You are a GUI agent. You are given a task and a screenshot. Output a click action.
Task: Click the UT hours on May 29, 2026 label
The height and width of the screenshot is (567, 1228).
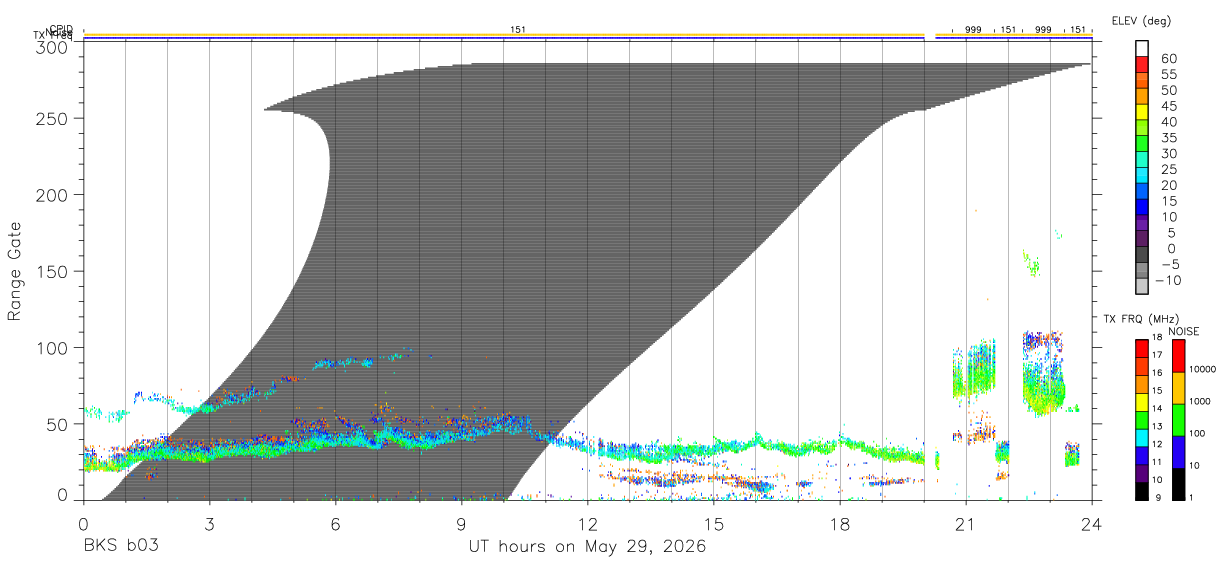point(588,547)
